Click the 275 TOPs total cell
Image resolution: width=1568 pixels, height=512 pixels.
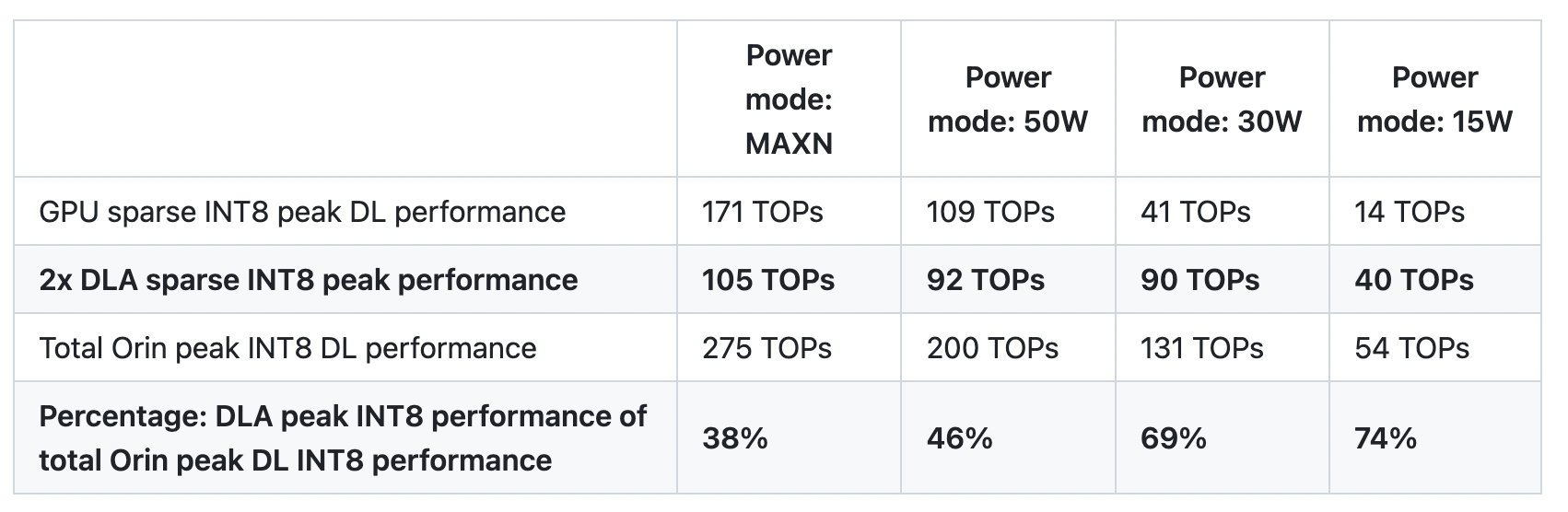click(x=766, y=348)
